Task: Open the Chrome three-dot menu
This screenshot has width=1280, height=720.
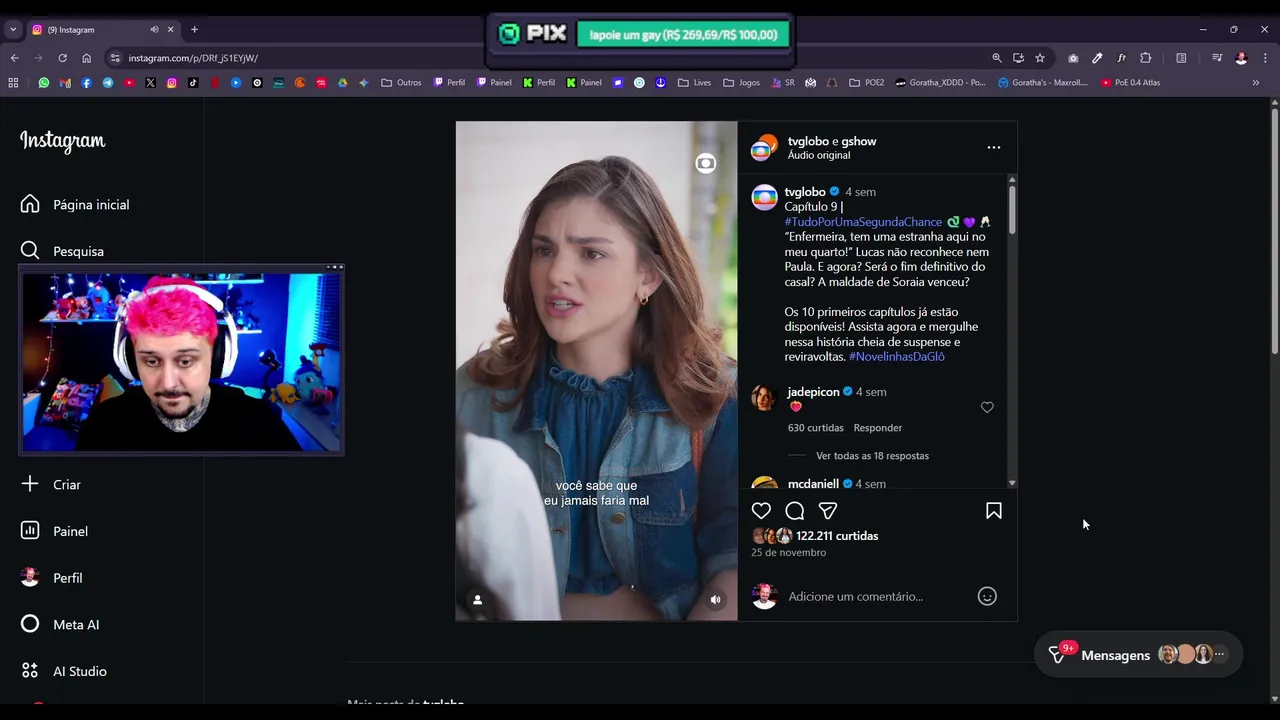Action: click(x=1265, y=58)
